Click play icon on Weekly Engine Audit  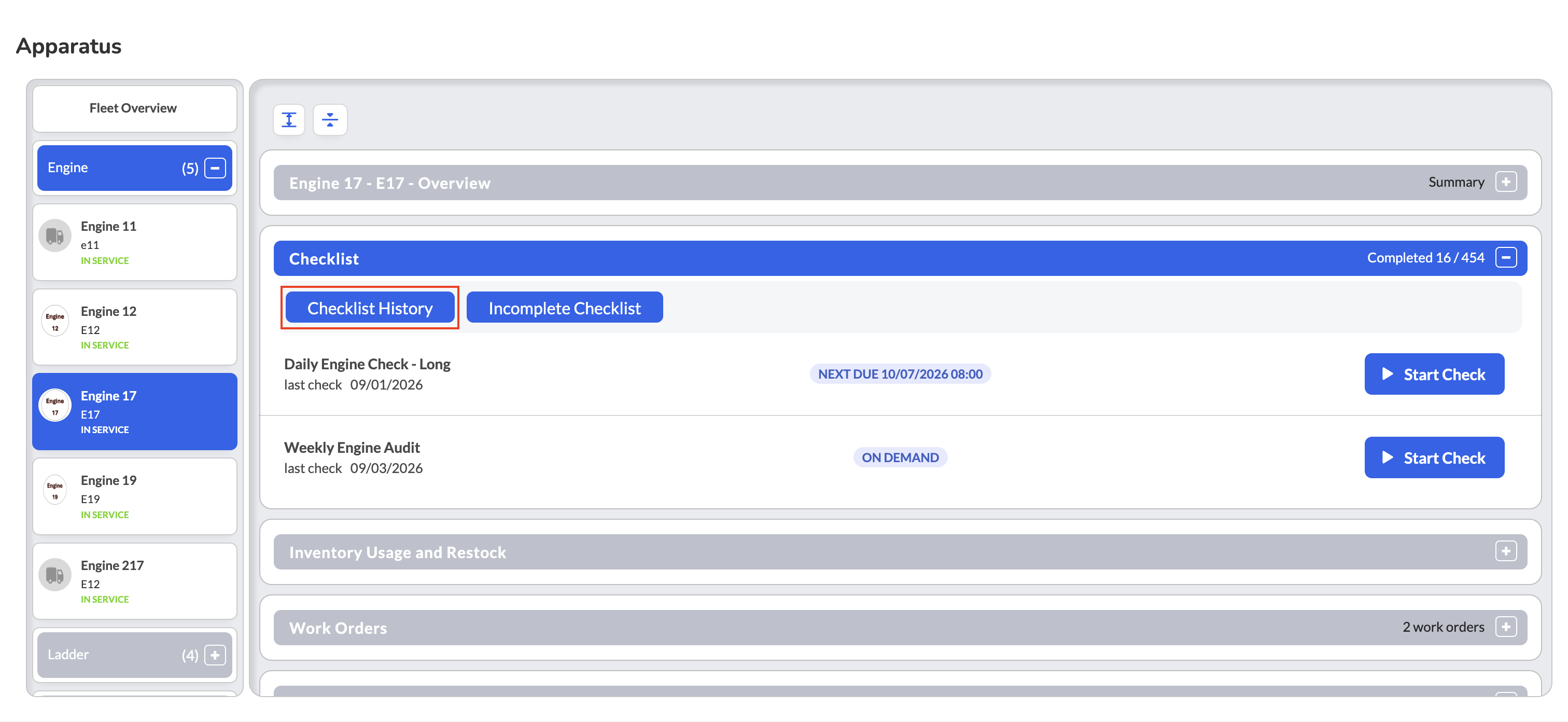(x=1388, y=457)
